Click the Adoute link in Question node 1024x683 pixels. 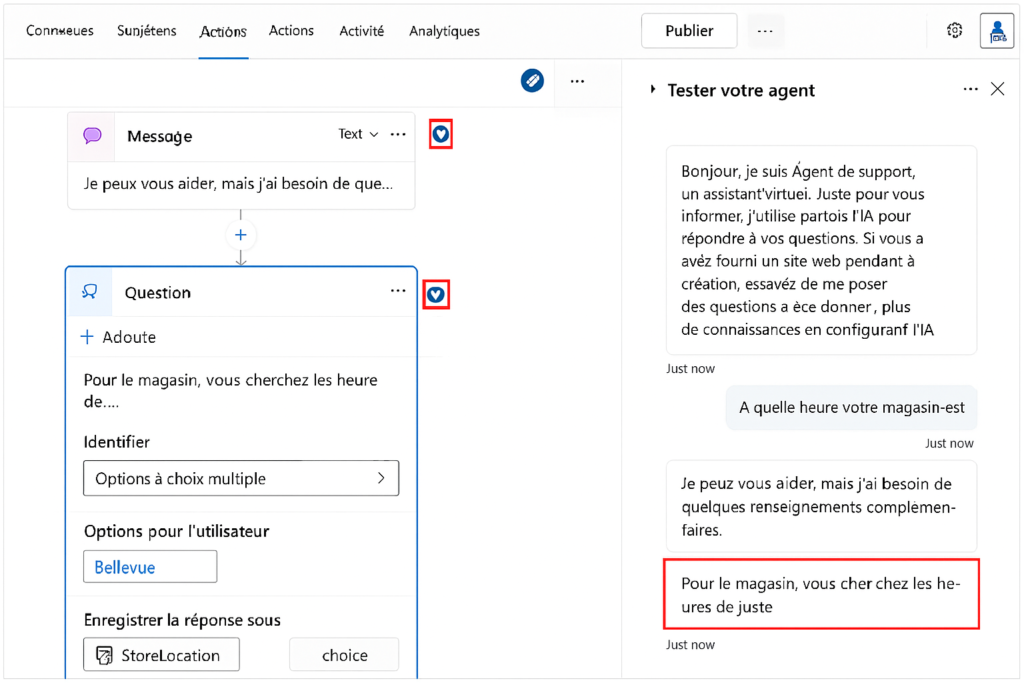[118, 337]
